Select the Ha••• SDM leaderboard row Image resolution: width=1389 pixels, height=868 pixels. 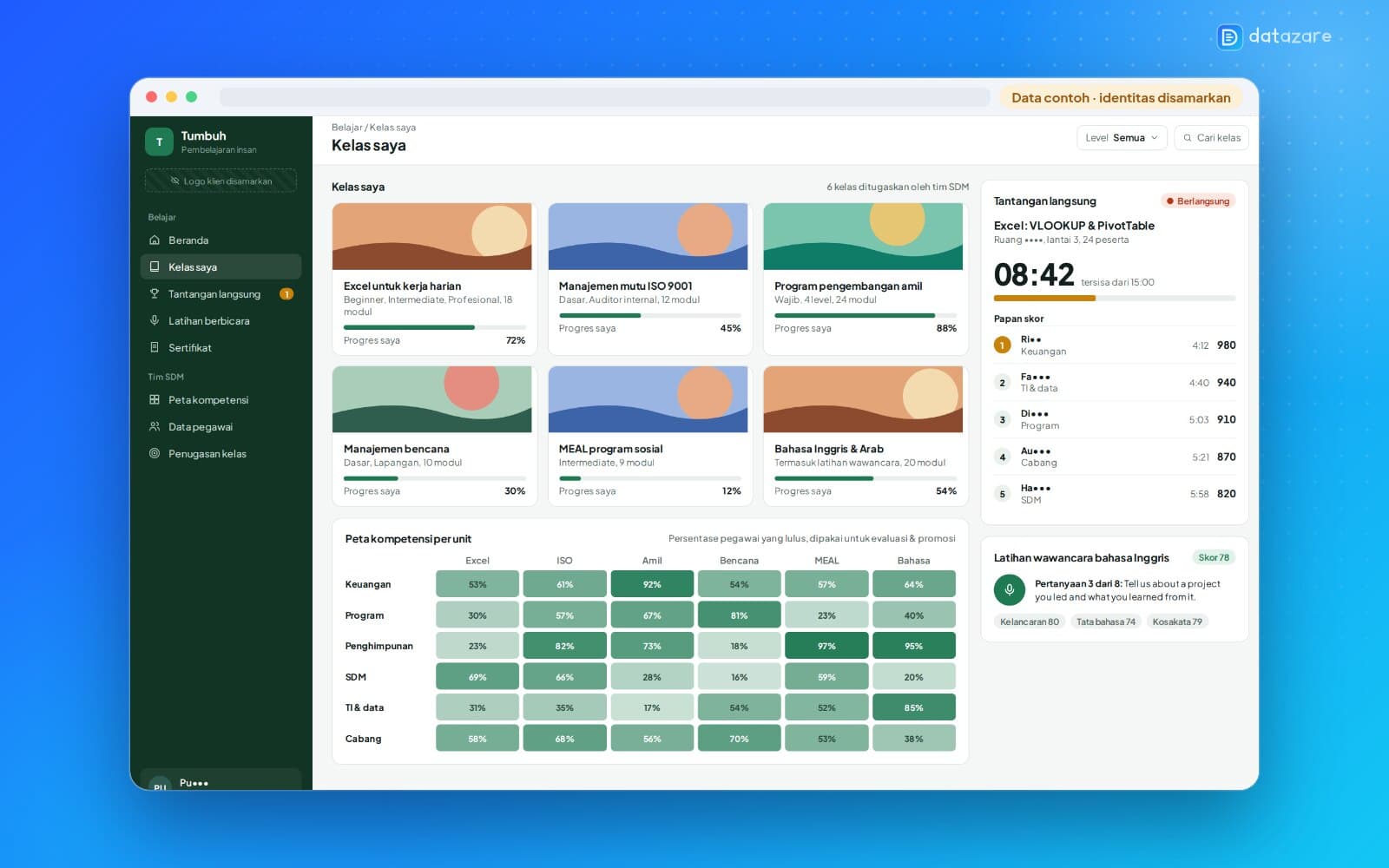point(1115,494)
